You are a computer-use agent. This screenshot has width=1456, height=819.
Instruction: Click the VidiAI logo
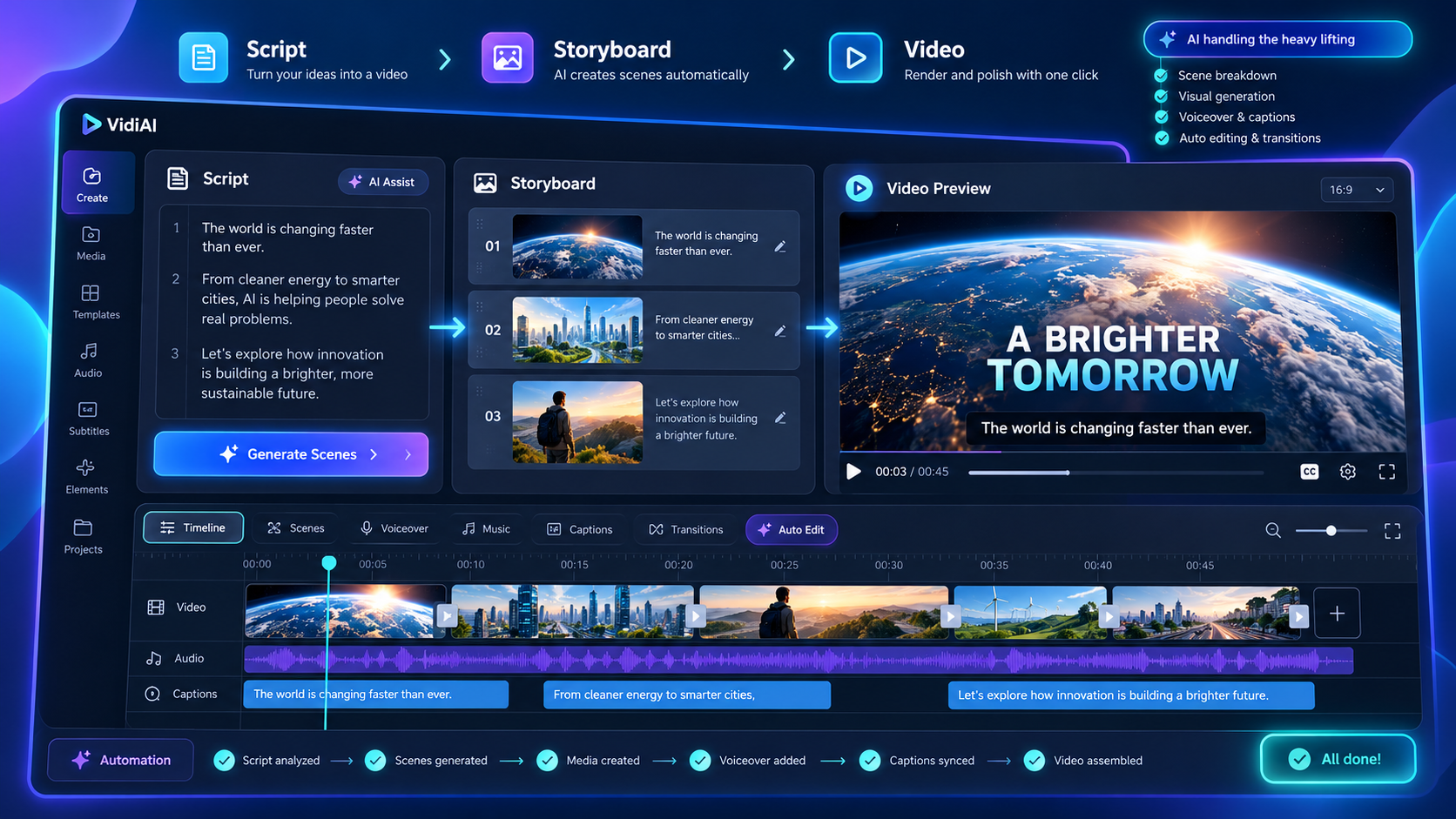tap(119, 124)
